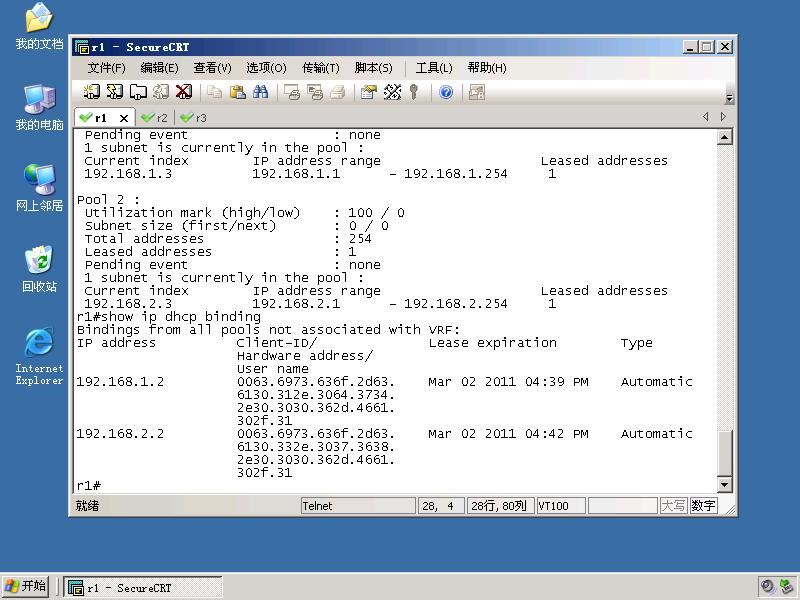Click IP address 192.168.2.2 in bindings
Image resolution: width=800 pixels, height=600 pixels.
pos(120,434)
